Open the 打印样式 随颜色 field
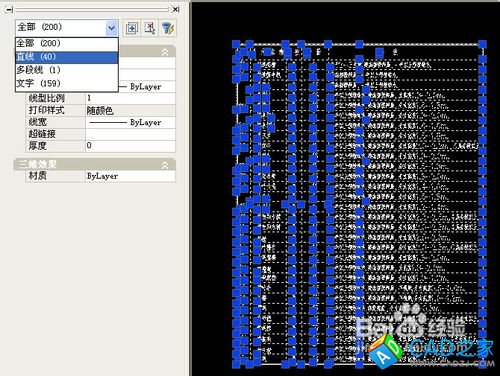The height and width of the screenshot is (376, 500). coord(130,110)
